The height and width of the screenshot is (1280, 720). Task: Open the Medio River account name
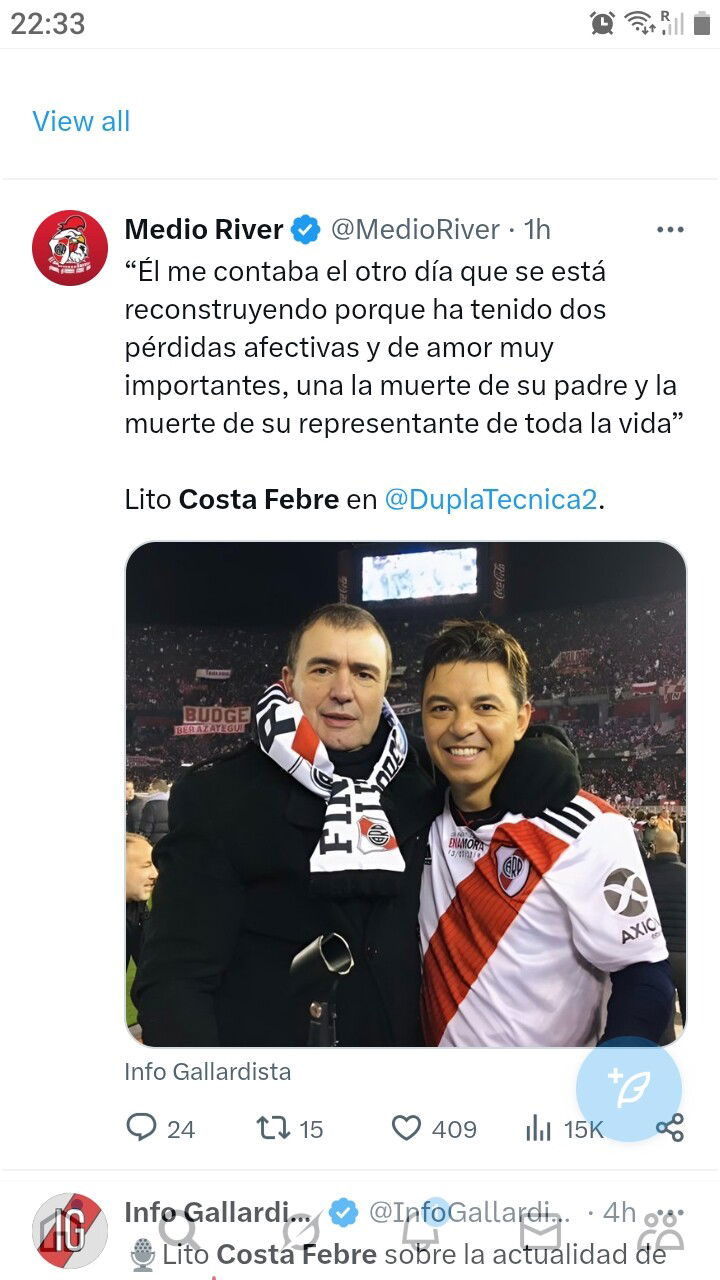pyautogui.click(x=204, y=229)
